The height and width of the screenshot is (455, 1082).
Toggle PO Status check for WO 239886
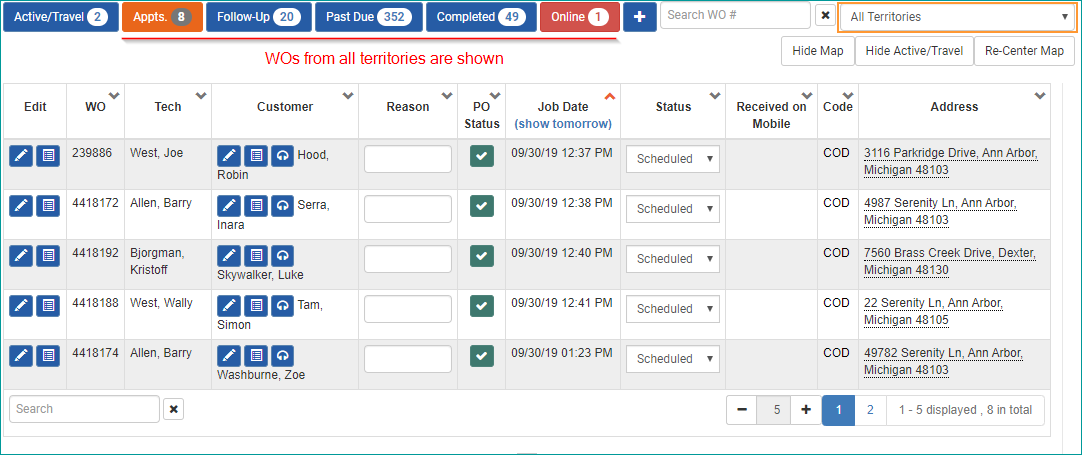(x=482, y=156)
